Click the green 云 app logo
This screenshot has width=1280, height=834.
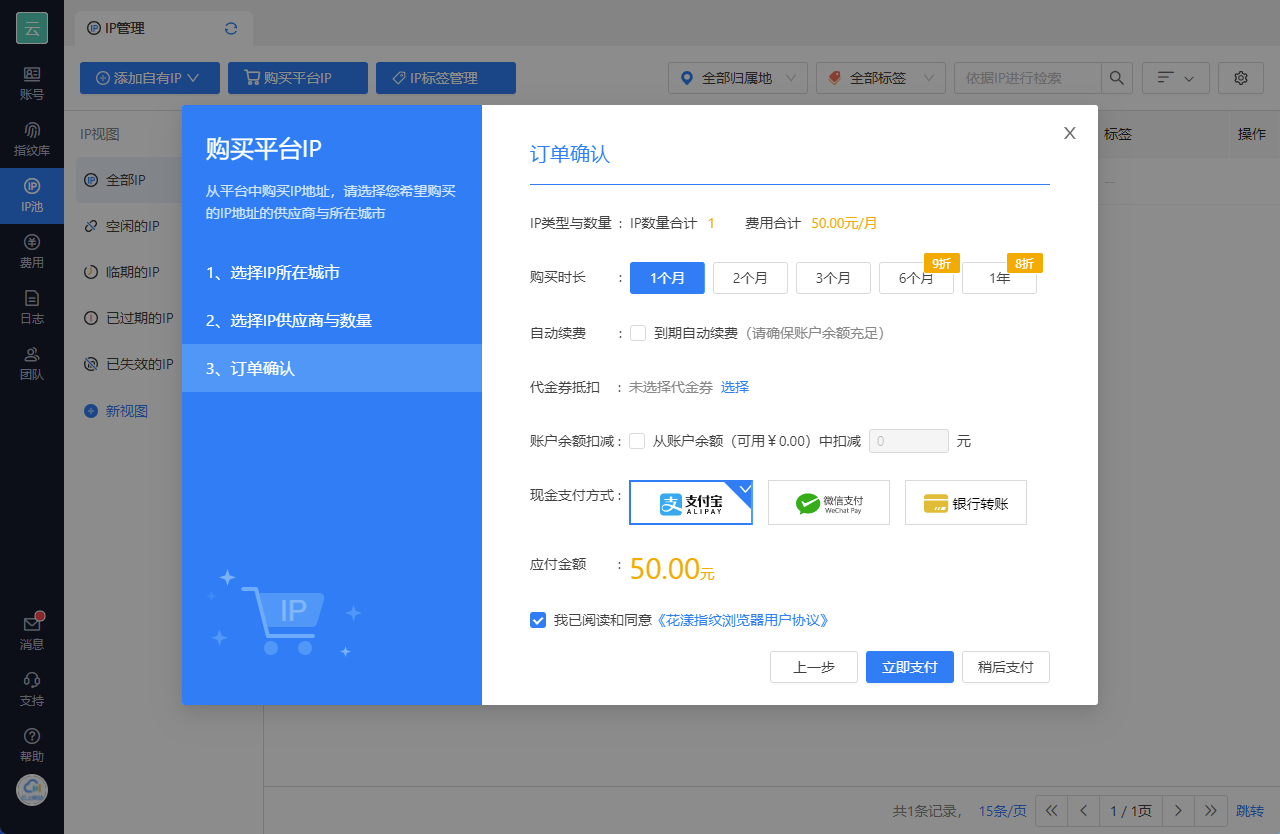(x=32, y=28)
